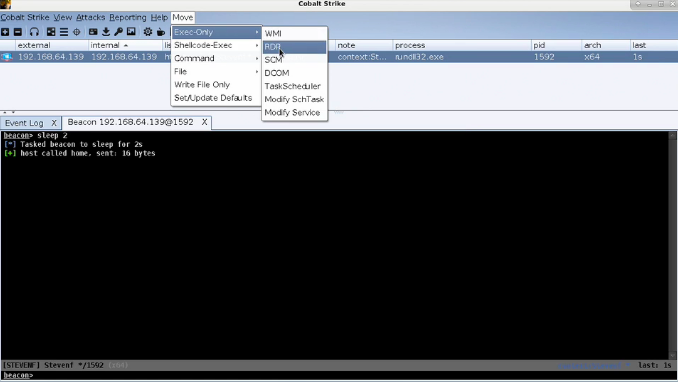678x382 pixels.
Task: Switch to Beacon 192.168.64.139@1592 tab
Action: [130, 122]
